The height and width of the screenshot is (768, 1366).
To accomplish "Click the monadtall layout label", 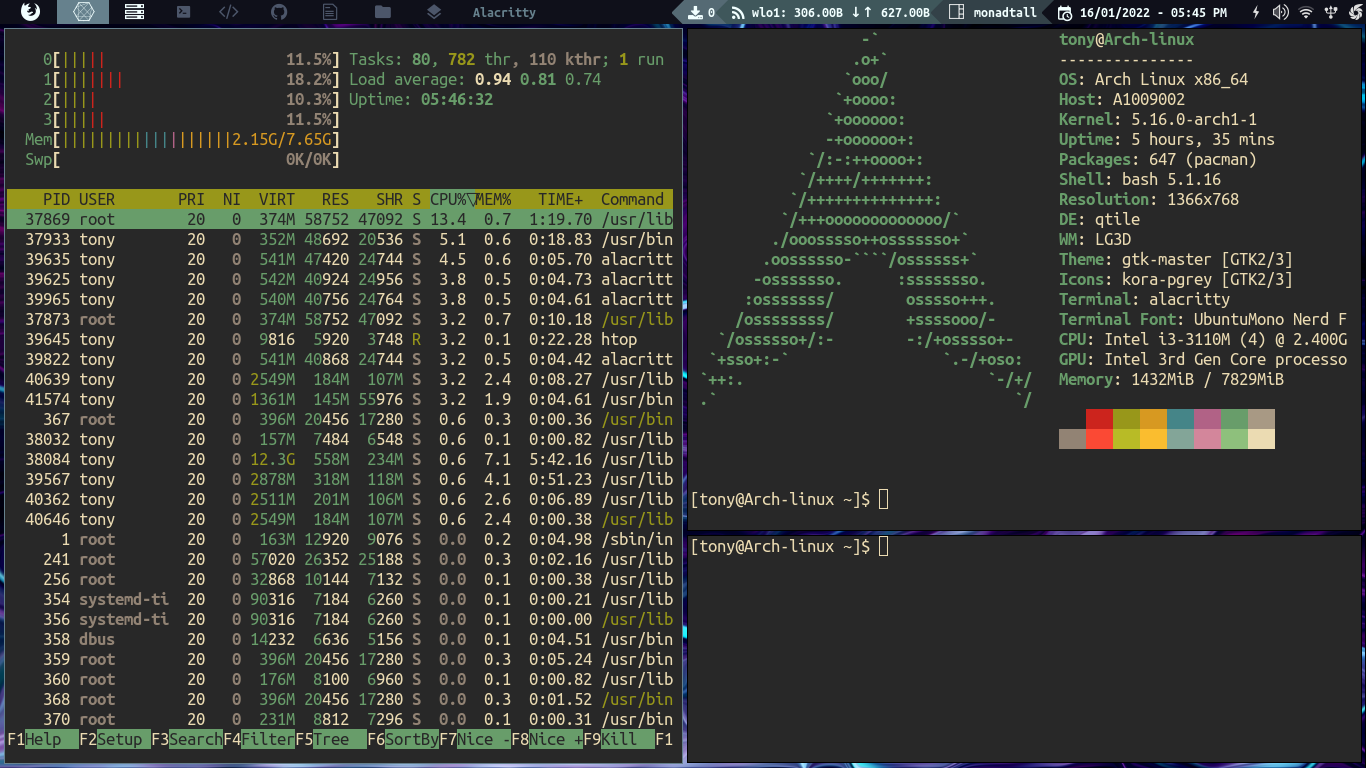I will (x=1005, y=13).
